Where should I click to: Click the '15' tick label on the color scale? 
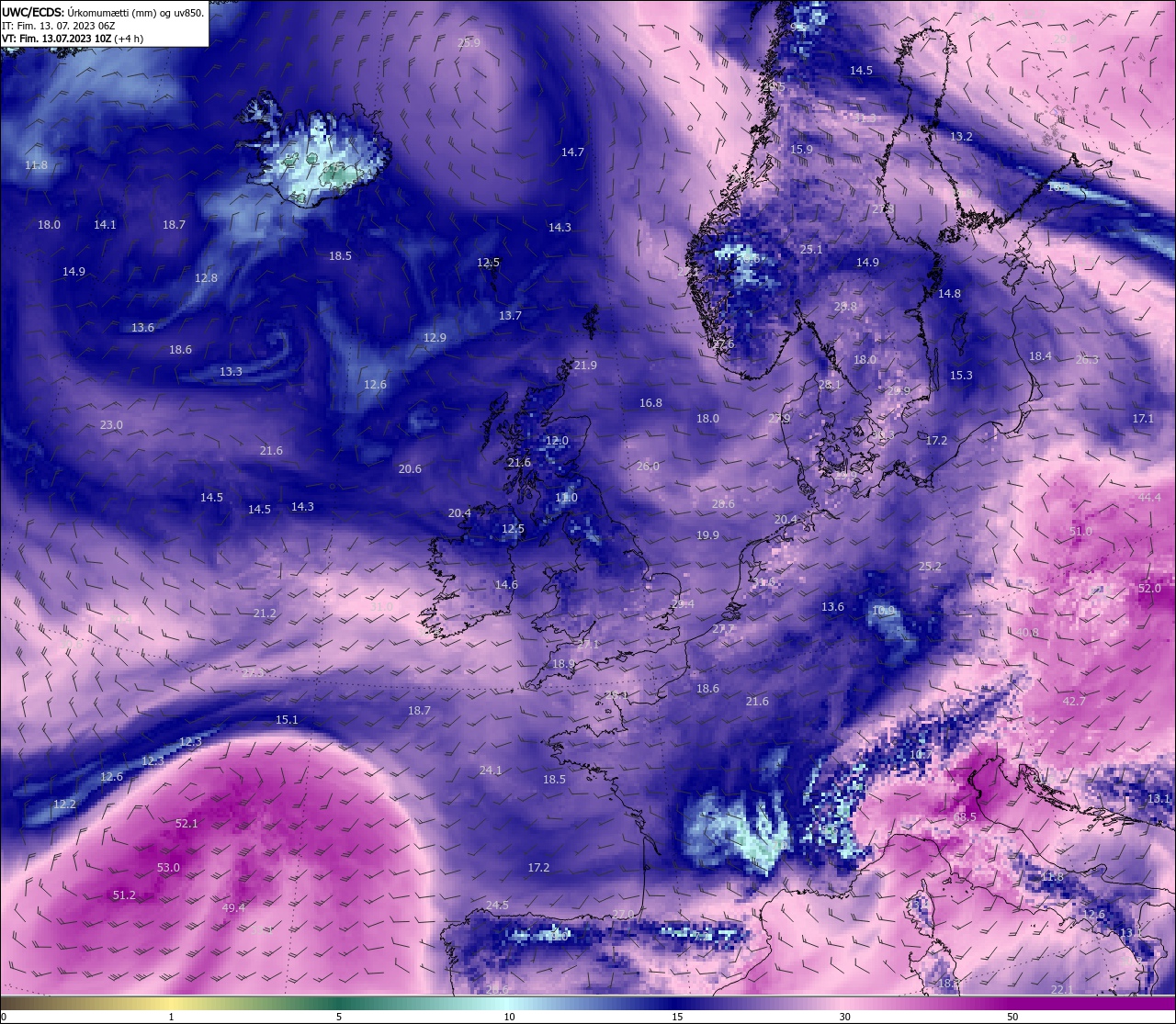pos(676,1017)
